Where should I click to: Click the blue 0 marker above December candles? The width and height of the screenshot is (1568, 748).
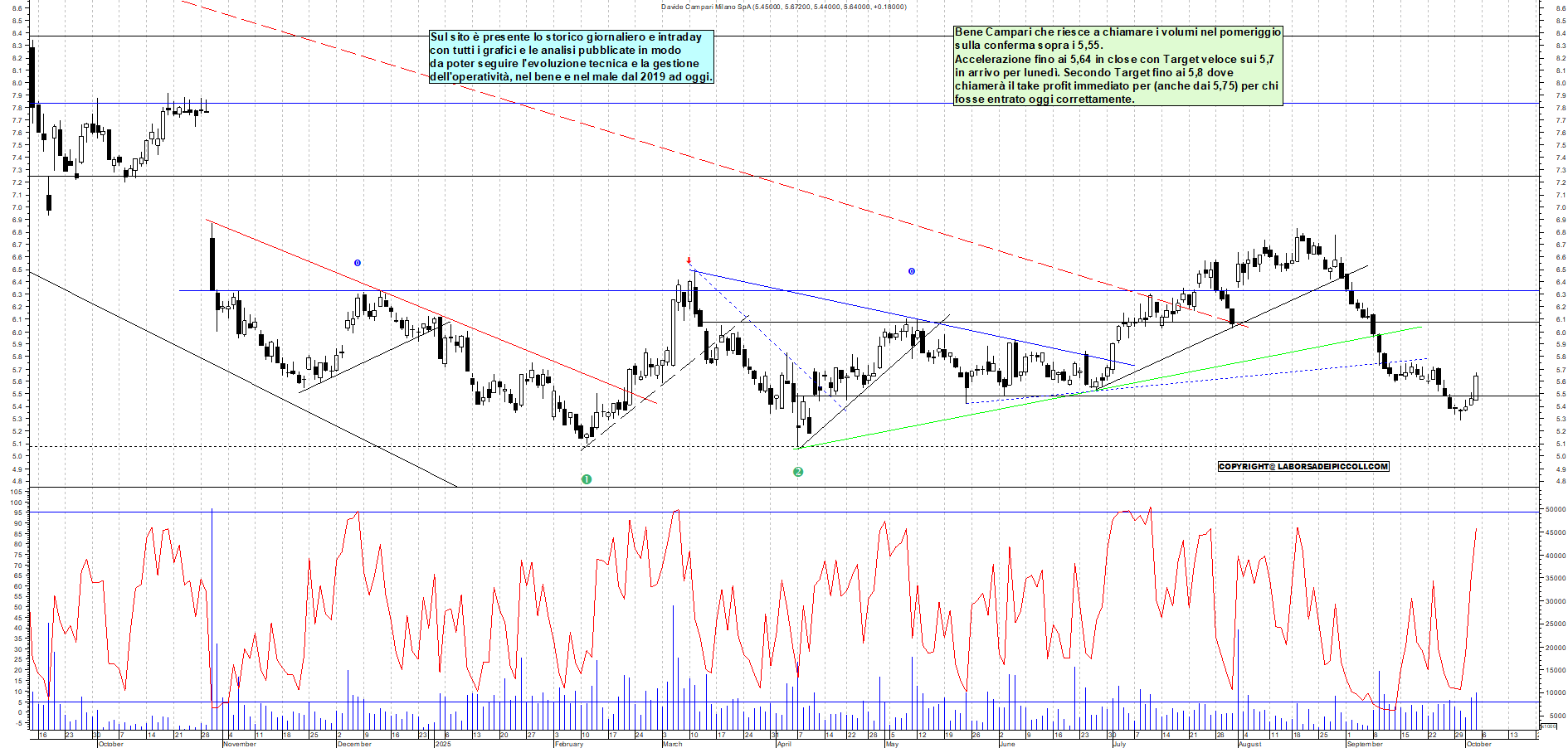click(x=358, y=263)
